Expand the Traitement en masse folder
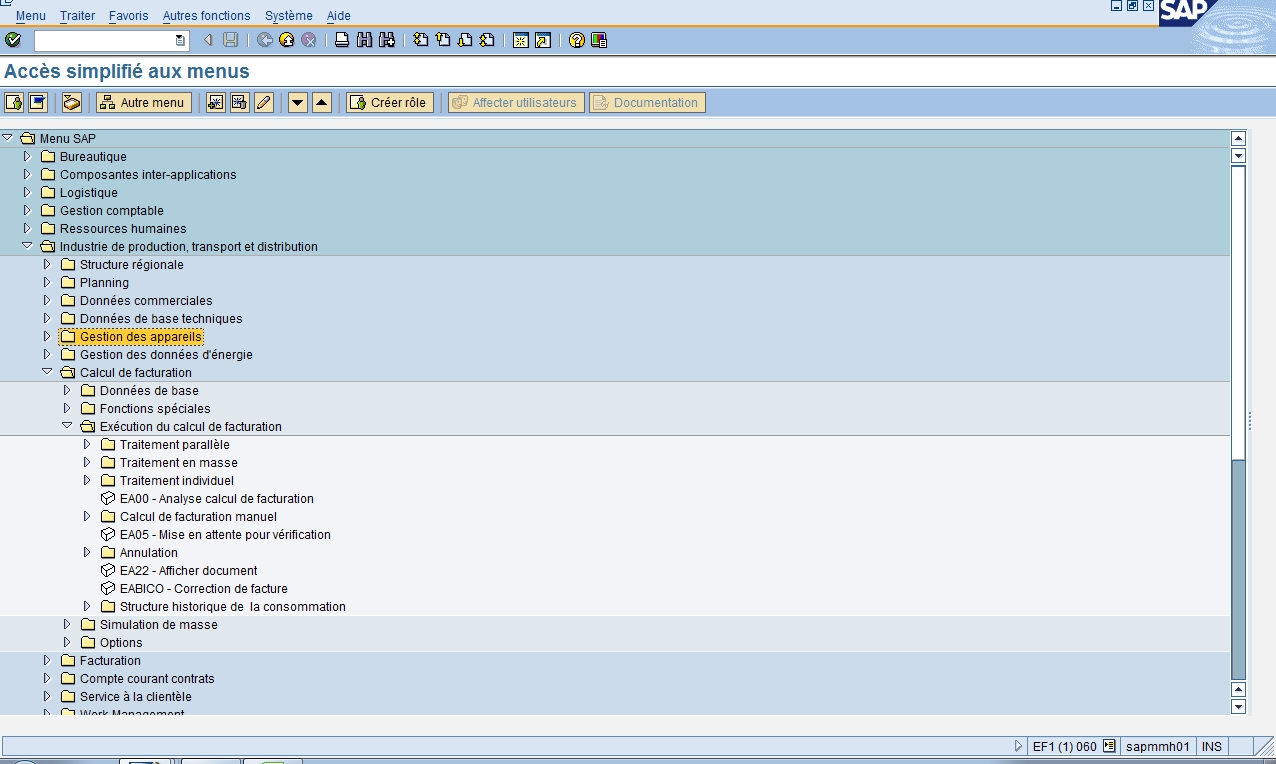The height and width of the screenshot is (764, 1276). pyautogui.click(x=87, y=462)
